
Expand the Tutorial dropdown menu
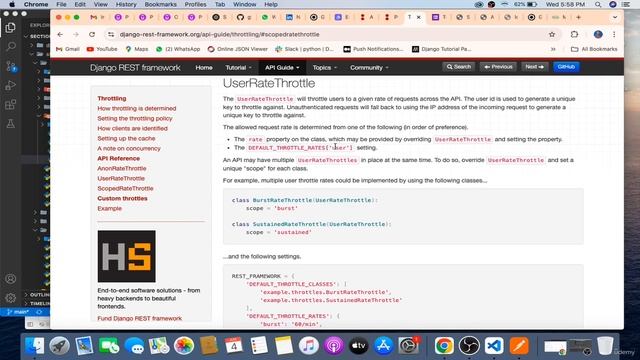(238, 68)
